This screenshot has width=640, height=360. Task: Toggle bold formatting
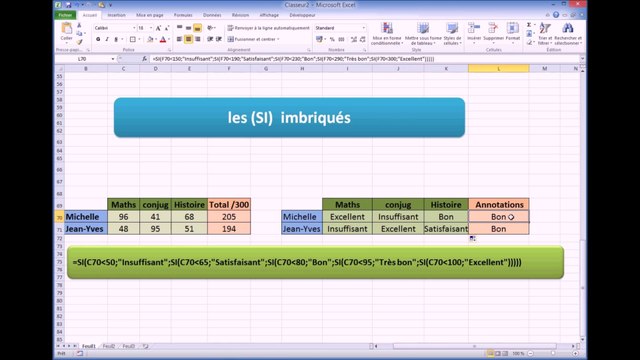pyautogui.click(x=98, y=39)
